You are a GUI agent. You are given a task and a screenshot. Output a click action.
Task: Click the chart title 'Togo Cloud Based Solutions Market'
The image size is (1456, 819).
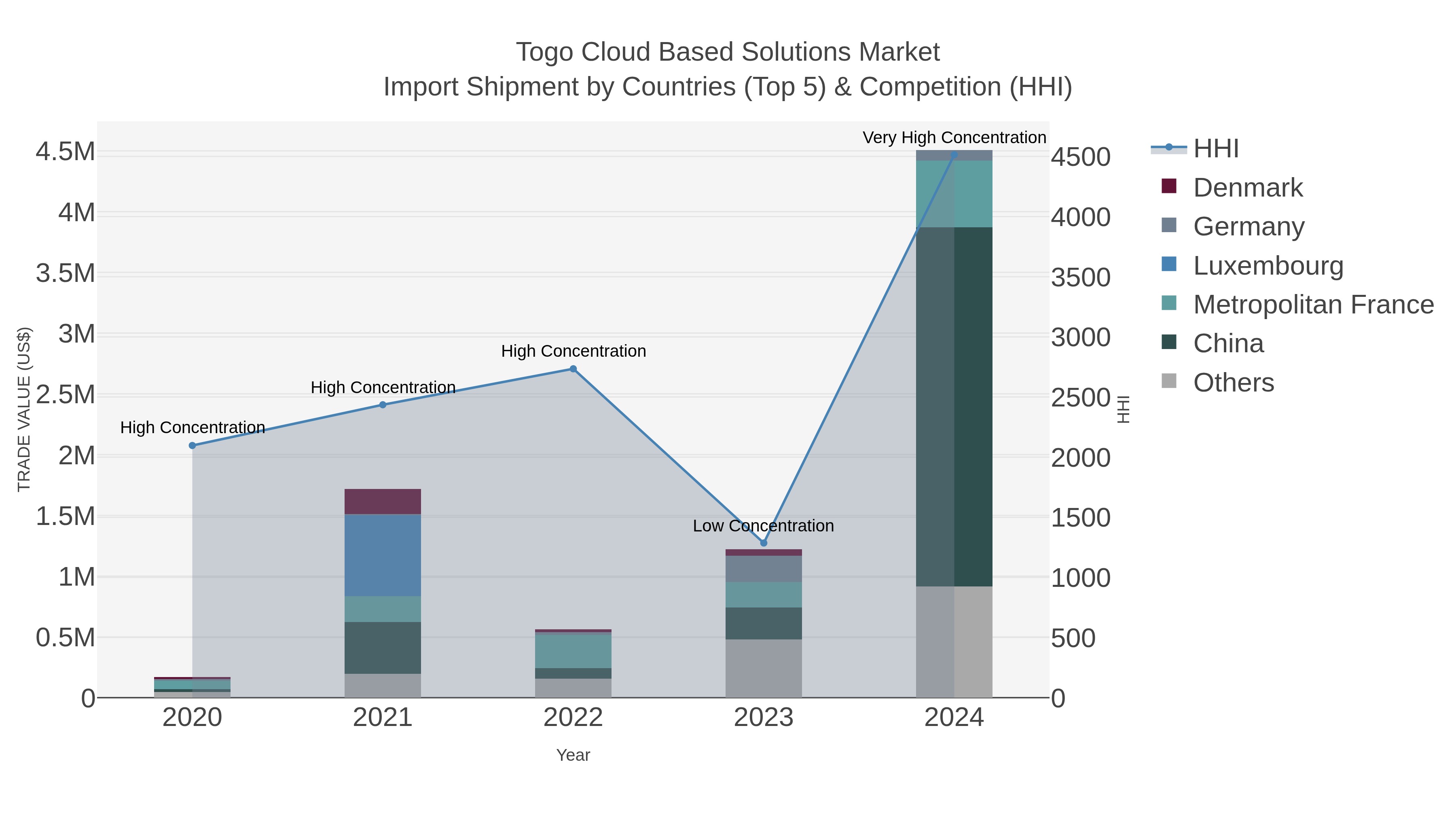point(728,52)
